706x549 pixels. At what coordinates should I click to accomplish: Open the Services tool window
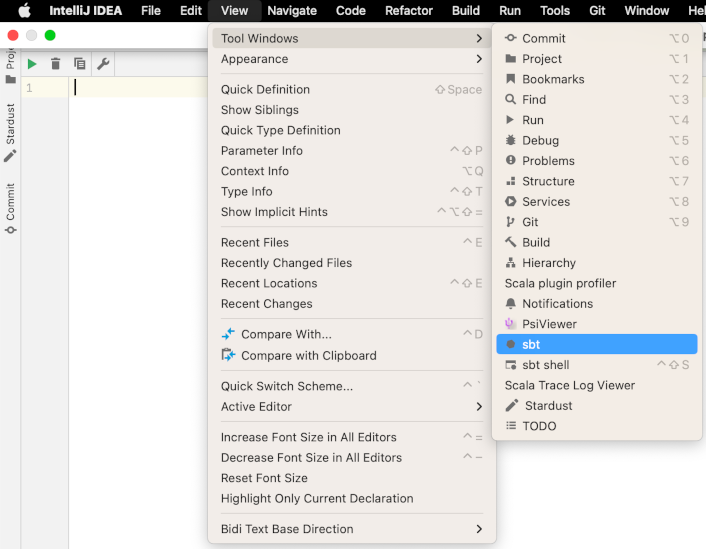coord(545,202)
